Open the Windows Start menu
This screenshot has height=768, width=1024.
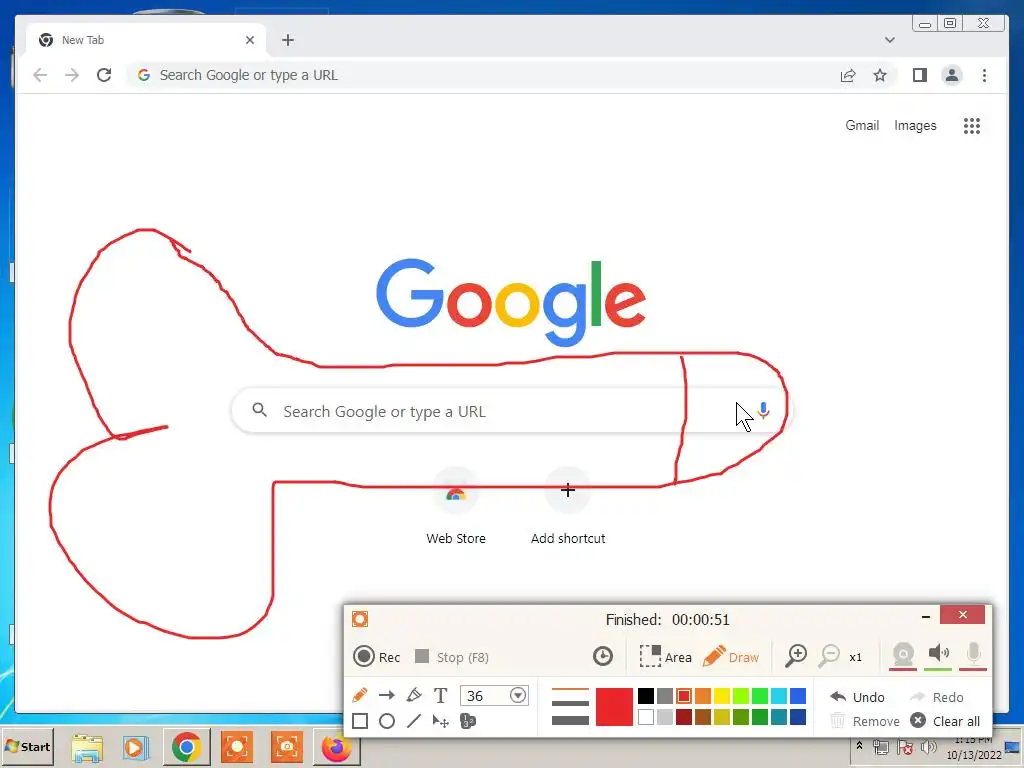(x=27, y=746)
